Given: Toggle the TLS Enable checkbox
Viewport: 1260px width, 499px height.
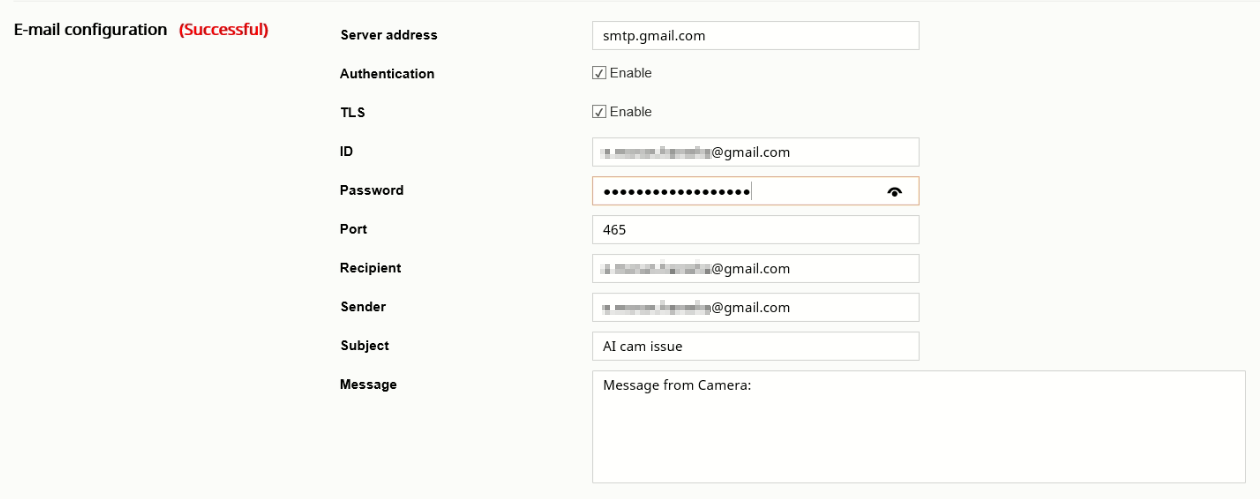Looking at the screenshot, I should click(x=599, y=112).
